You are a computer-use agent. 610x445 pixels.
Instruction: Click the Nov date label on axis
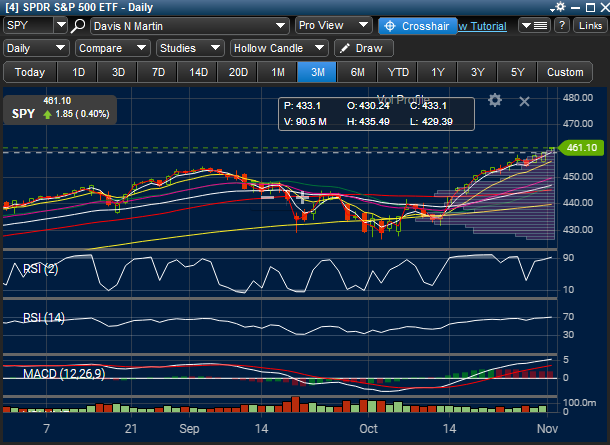[547, 429]
